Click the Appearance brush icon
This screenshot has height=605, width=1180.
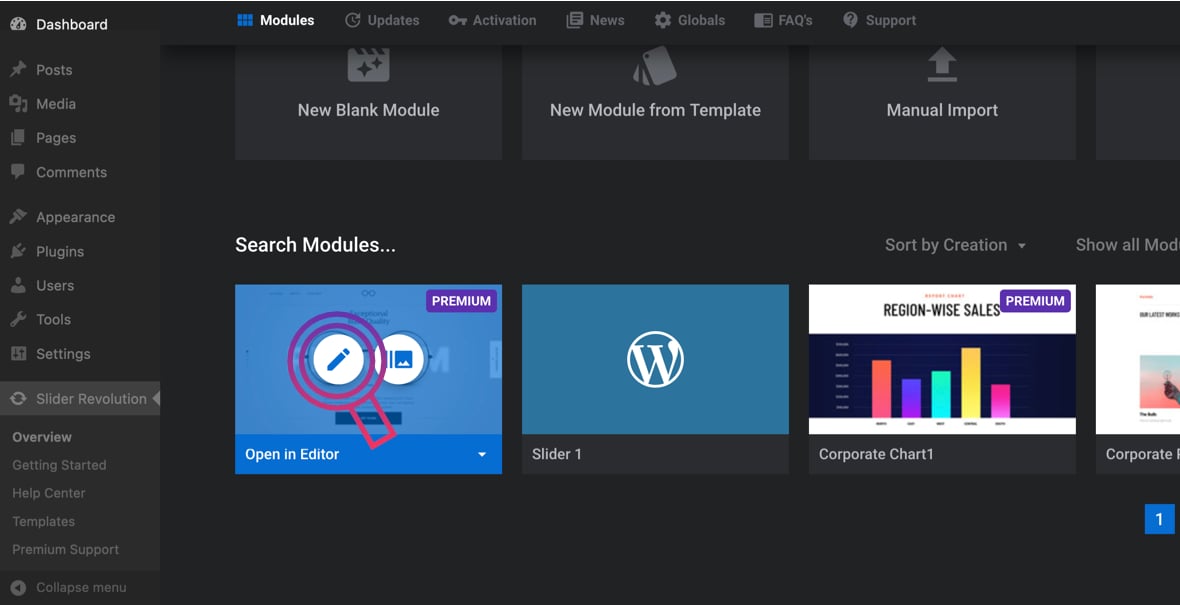pyautogui.click(x=18, y=217)
